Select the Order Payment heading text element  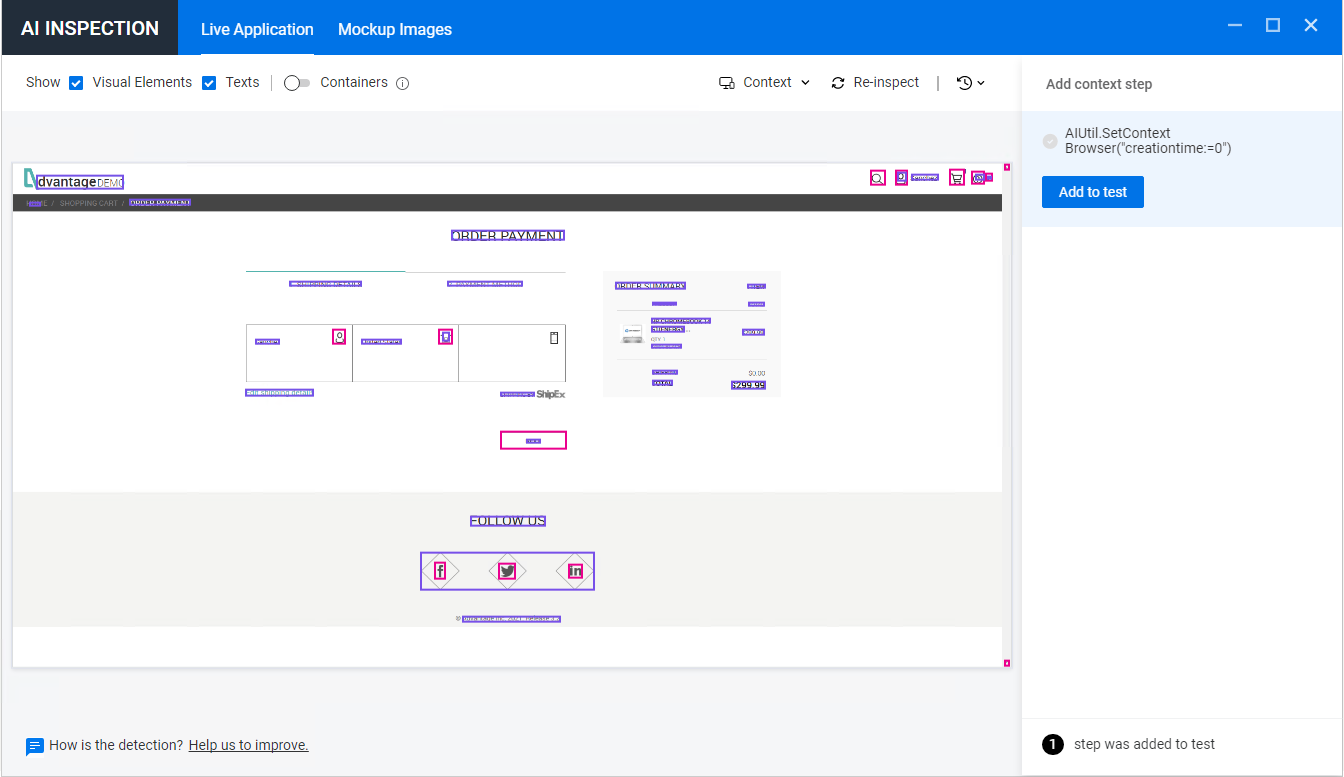(x=508, y=236)
